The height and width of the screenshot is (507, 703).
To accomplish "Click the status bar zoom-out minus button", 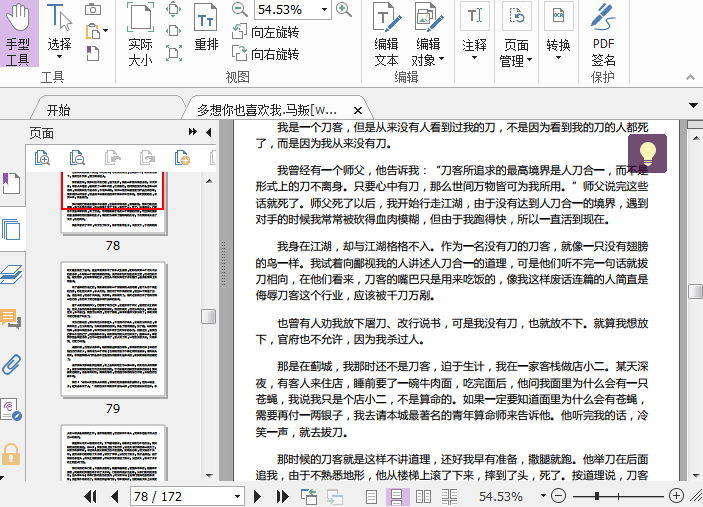I will [558, 496].
